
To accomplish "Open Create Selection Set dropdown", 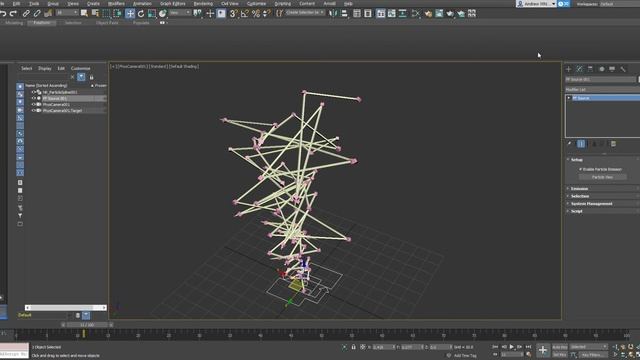I will 305,13.
